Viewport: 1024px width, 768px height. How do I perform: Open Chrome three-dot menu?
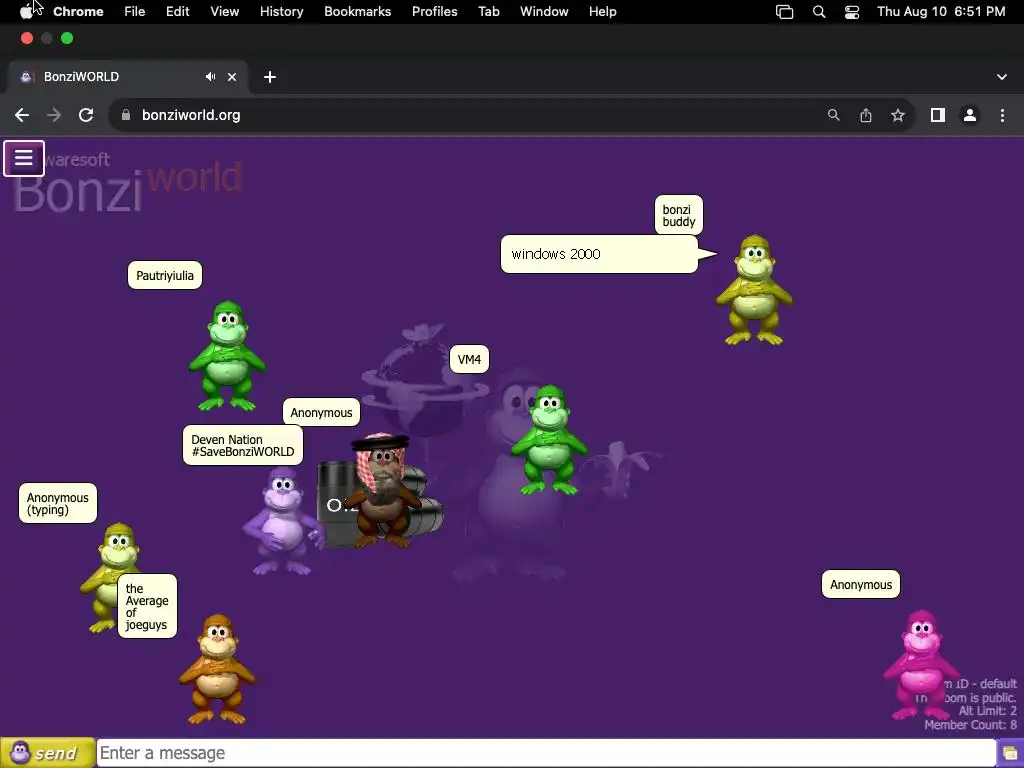pyautogui.click(x=1002, y=116)
